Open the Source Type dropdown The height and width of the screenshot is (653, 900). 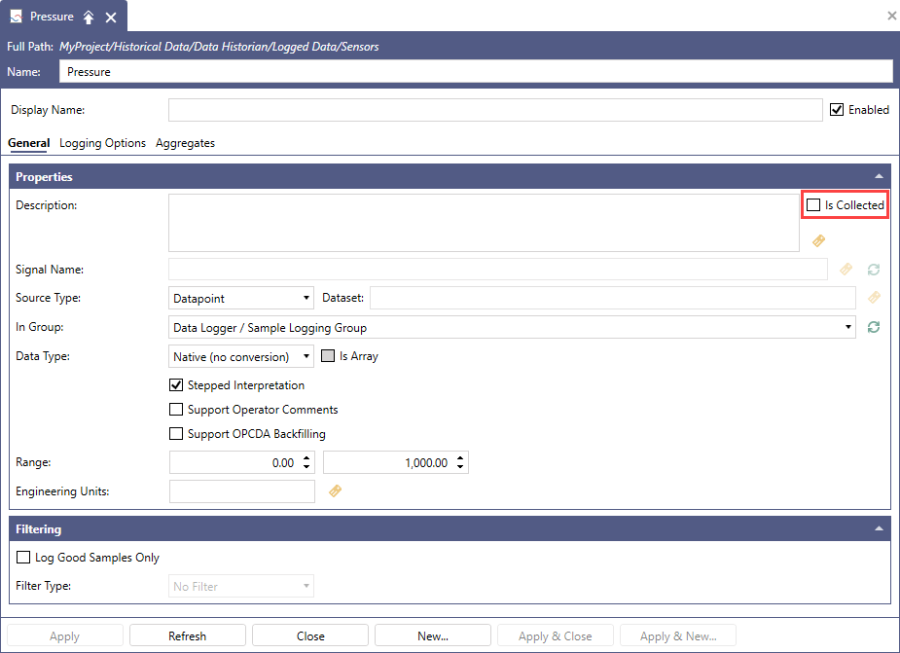305,297
